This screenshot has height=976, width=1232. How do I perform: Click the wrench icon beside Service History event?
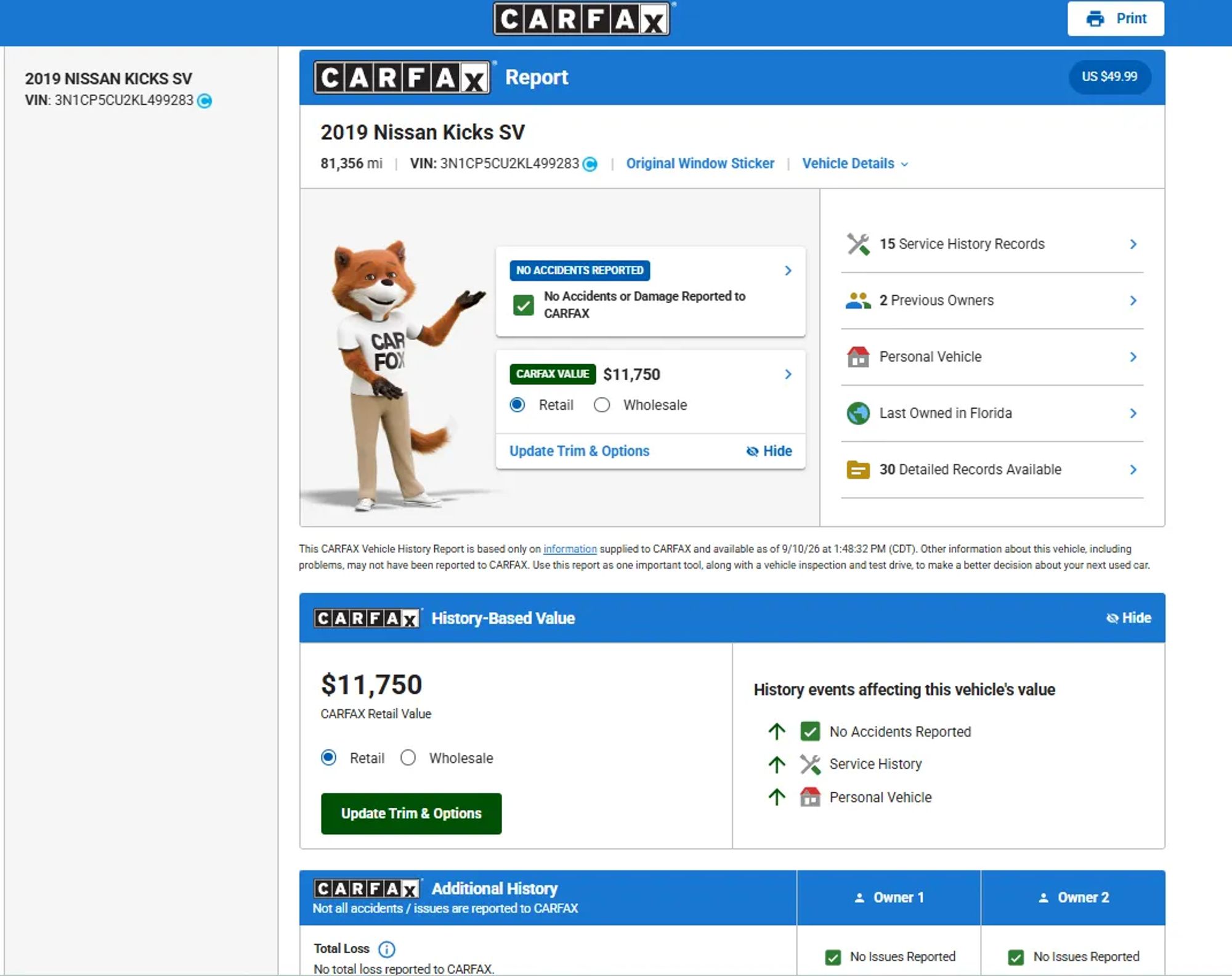click(x=810, y=764)
